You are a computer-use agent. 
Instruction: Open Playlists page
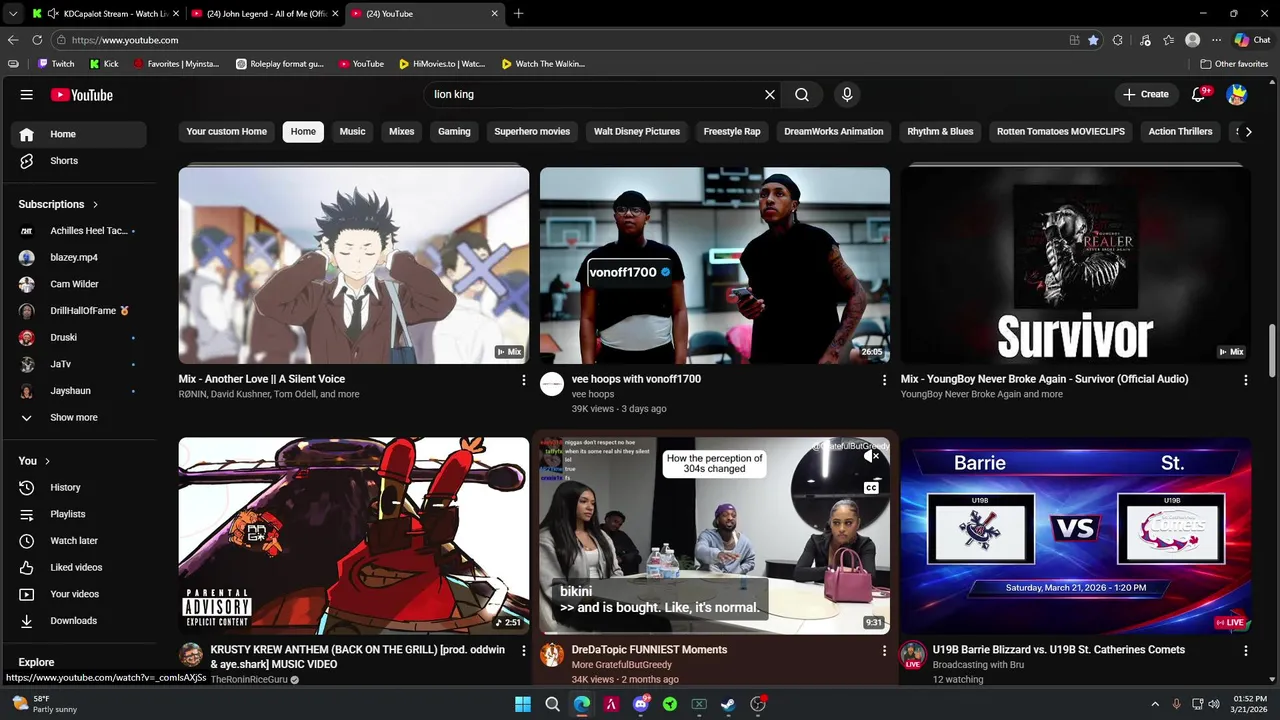(79, 514)
